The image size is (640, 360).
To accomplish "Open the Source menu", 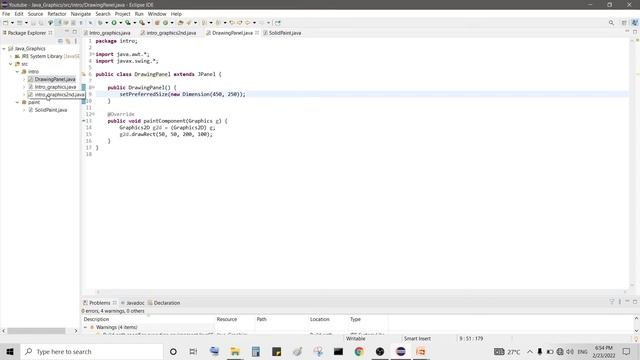I will [35, 14].
